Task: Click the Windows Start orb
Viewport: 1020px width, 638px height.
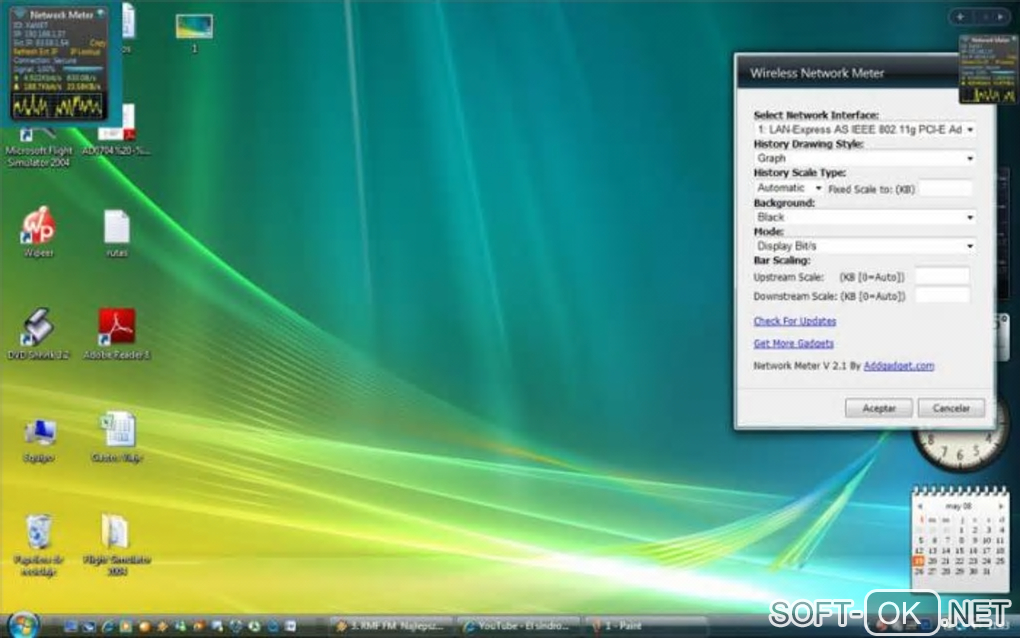Action: click(23, 625)
